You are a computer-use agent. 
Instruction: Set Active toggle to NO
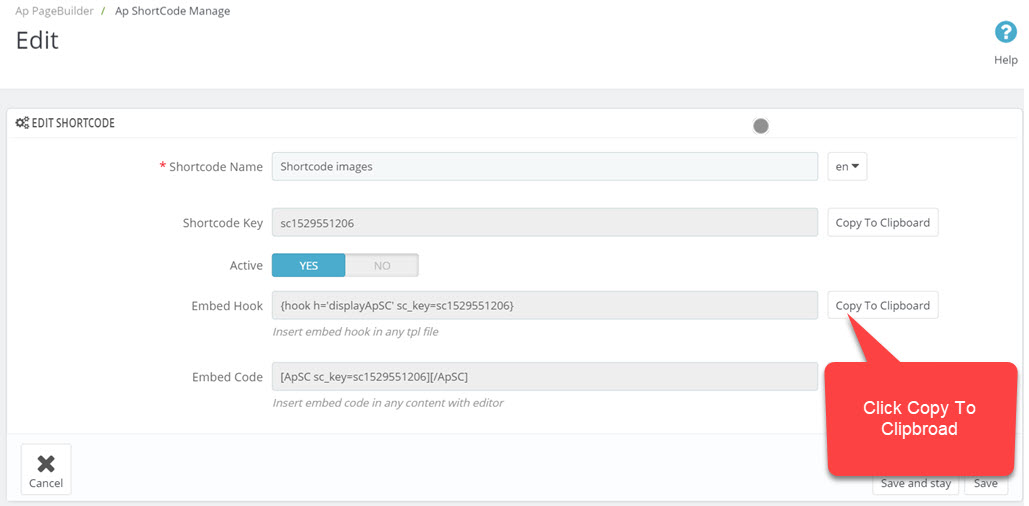(382, 265)
